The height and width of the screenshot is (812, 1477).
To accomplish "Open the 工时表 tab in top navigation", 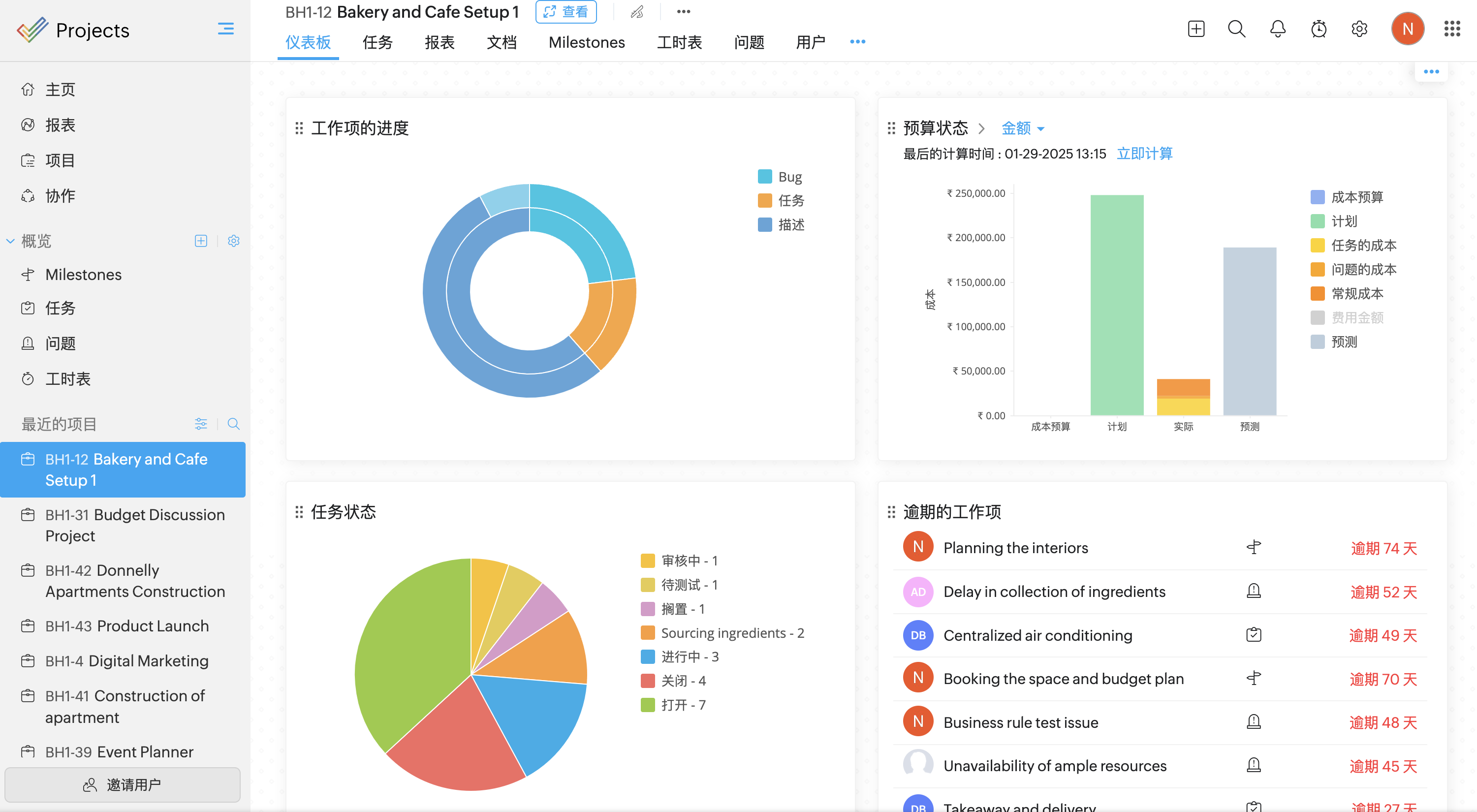I will coord(679,42).
